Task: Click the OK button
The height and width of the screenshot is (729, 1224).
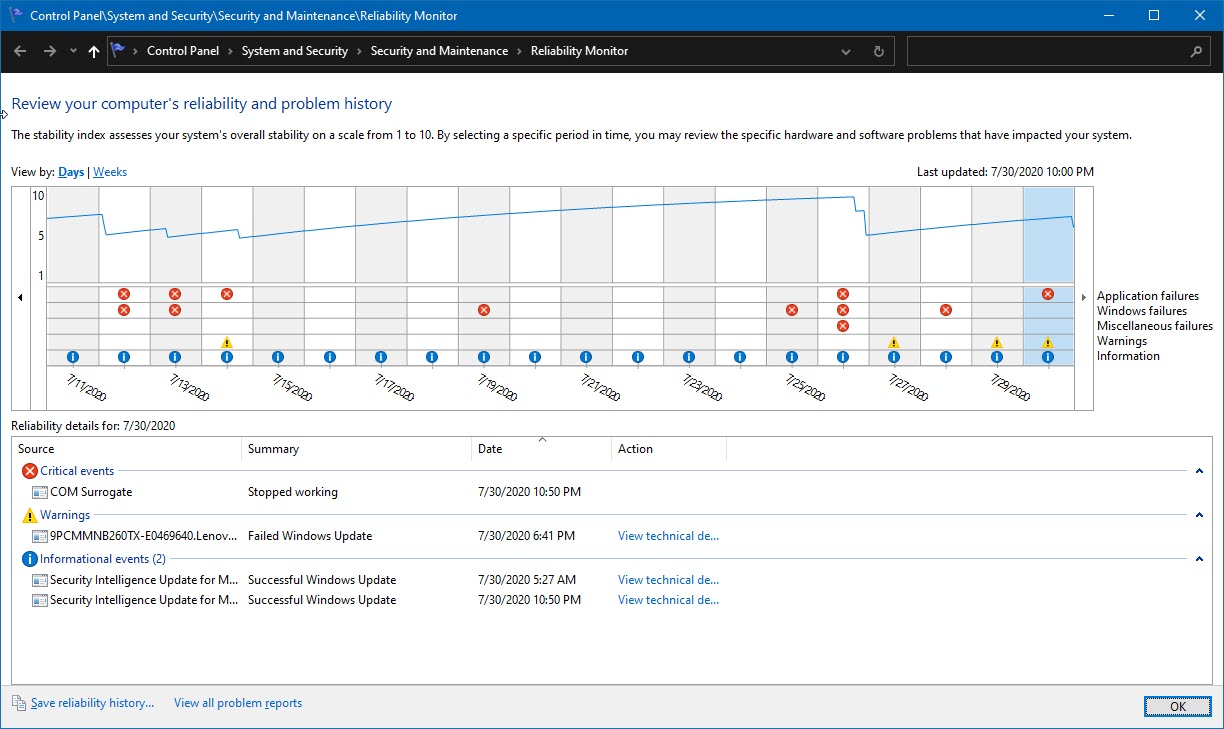Action: (x=1177, y=706)
